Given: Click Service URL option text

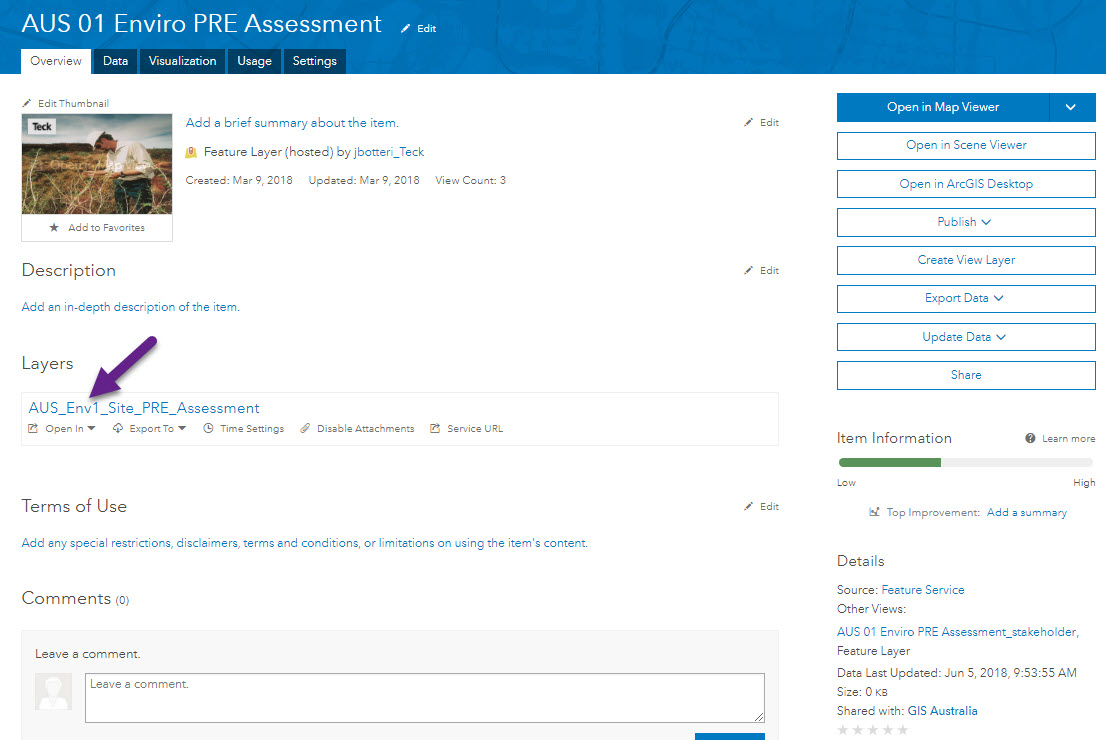Looking at the screenshot, I should point(475,428).
